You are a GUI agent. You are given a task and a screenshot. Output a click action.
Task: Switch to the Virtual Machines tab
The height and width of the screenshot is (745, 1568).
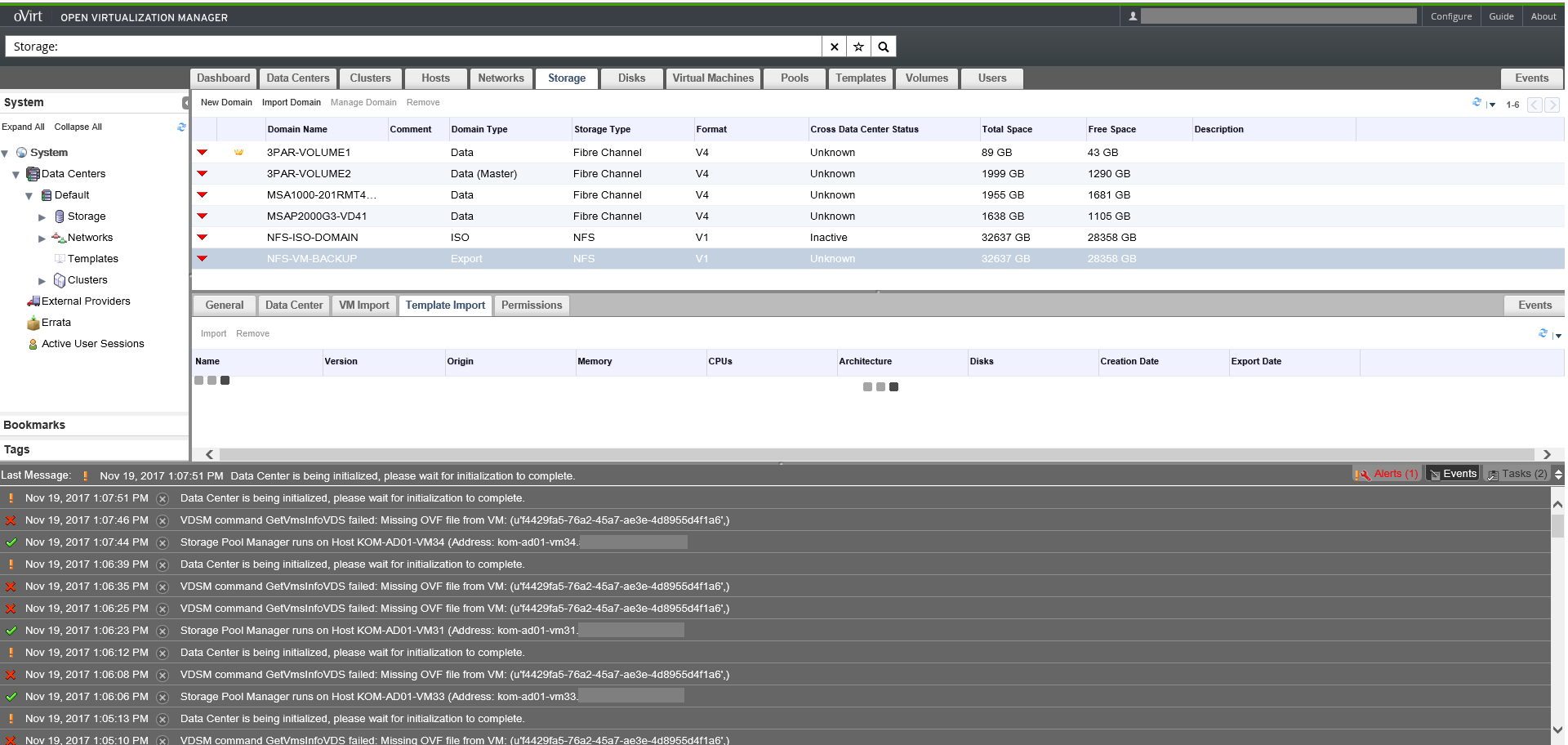[x=712, y=78]
